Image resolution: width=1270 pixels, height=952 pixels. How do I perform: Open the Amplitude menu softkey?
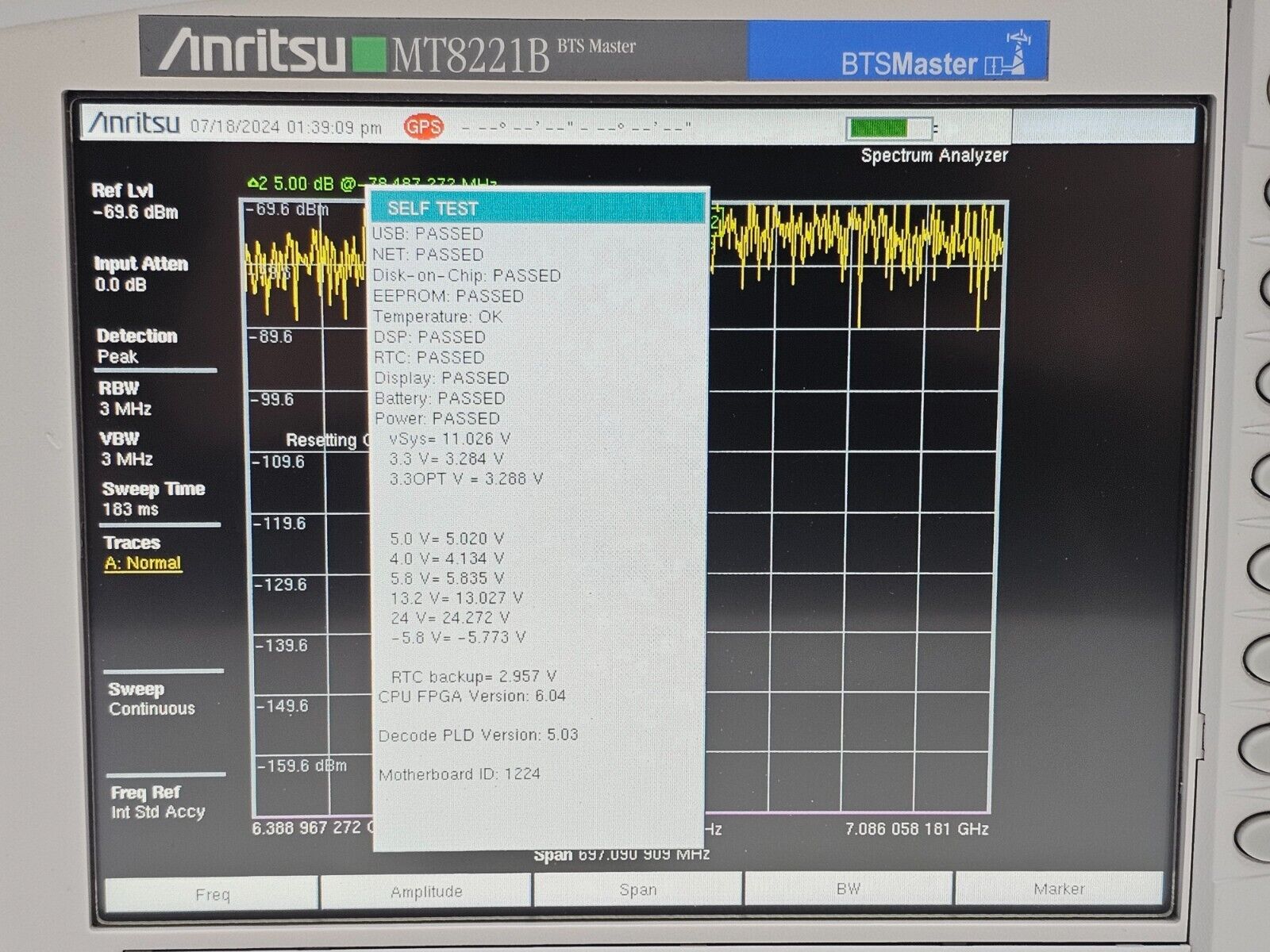[x=426, y=892]
